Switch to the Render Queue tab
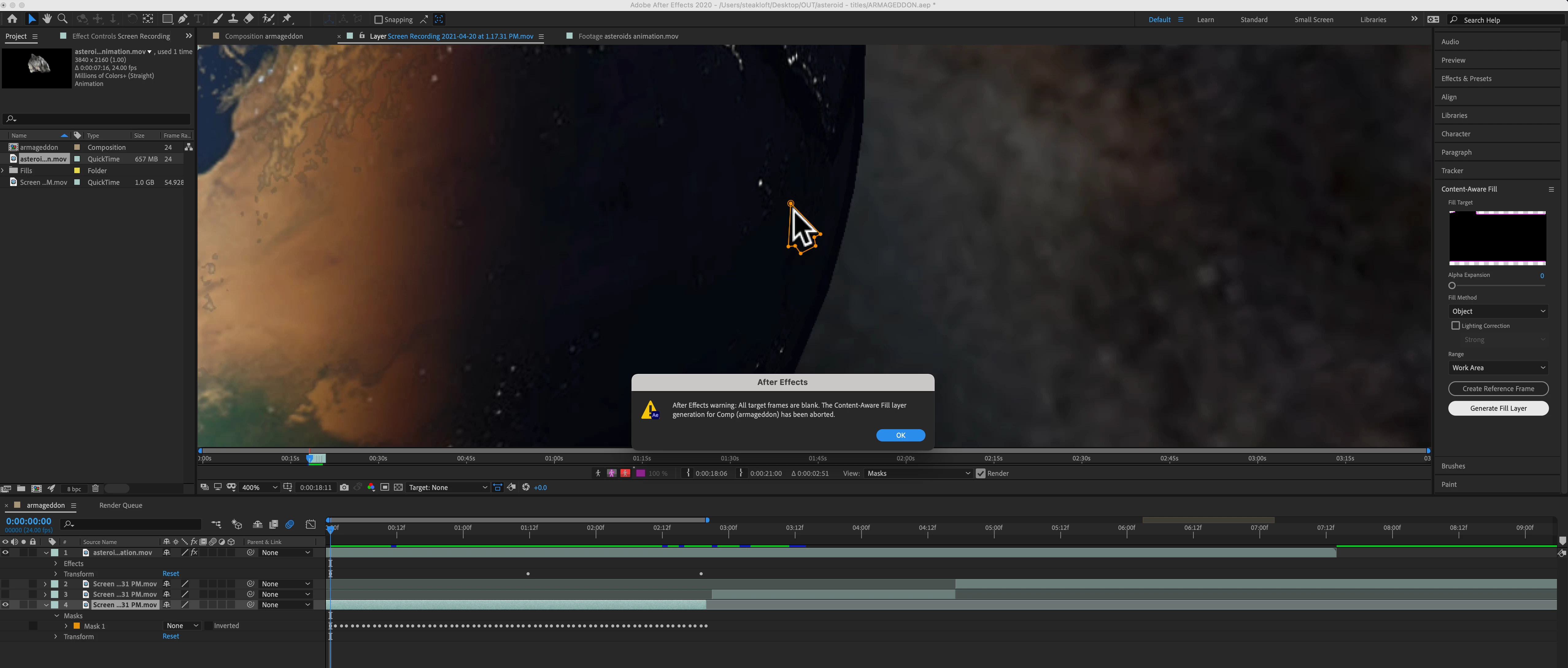 [121, 505]
